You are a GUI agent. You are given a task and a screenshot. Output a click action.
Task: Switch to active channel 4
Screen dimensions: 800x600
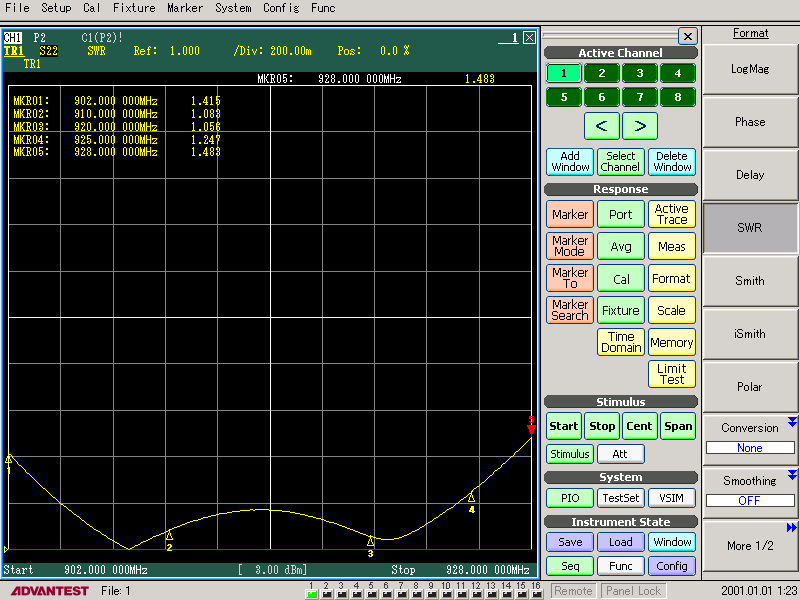[678, 73]
